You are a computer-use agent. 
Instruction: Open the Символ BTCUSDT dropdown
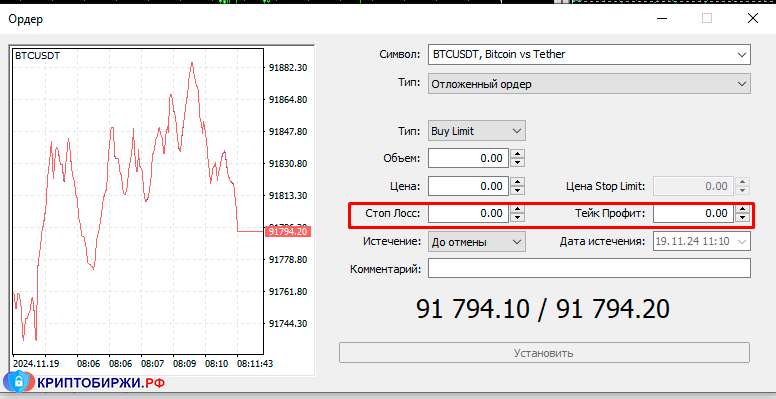[589, 54]
